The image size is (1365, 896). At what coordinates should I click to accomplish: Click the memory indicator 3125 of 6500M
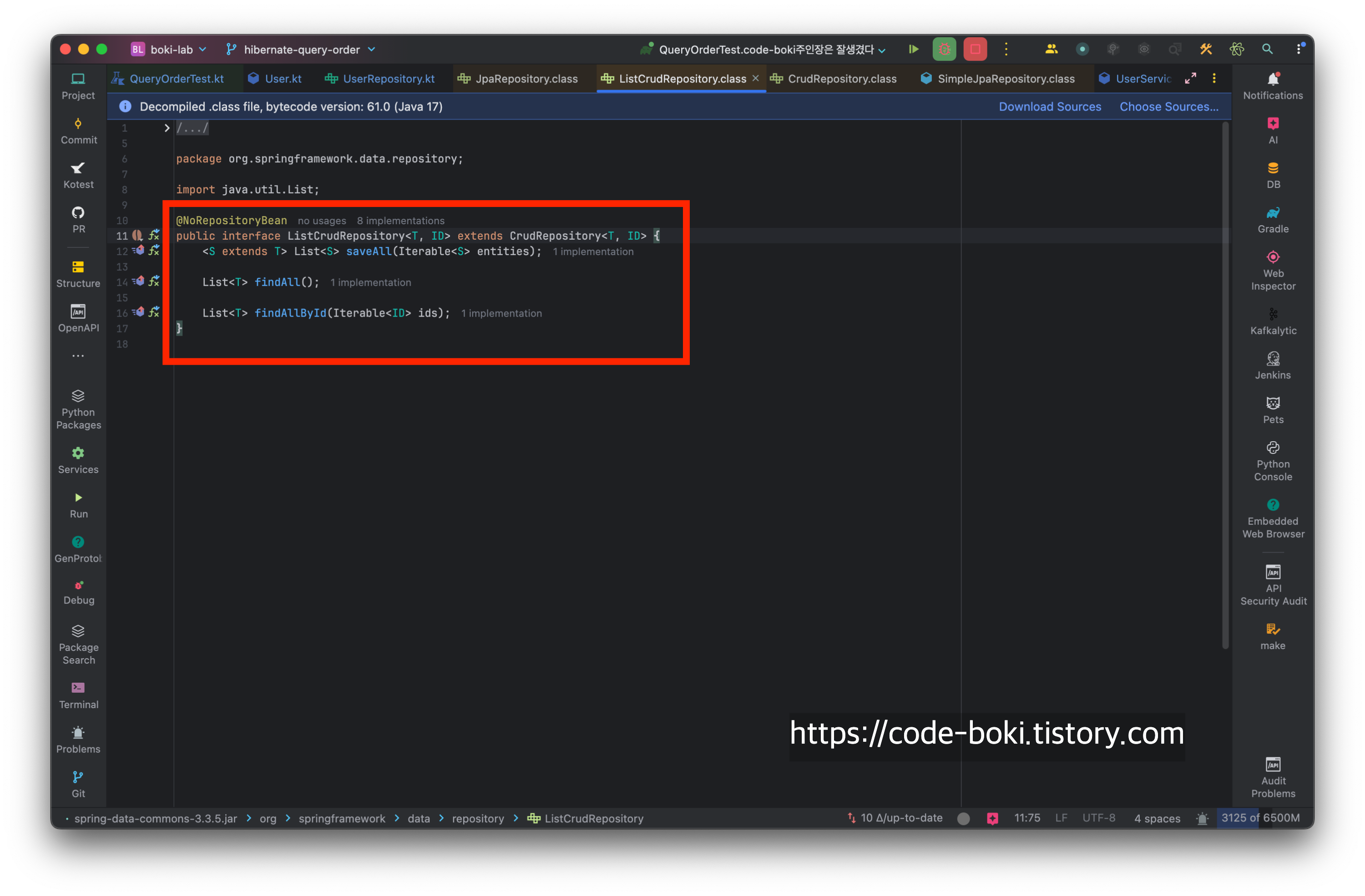(x=1260, y=817)
